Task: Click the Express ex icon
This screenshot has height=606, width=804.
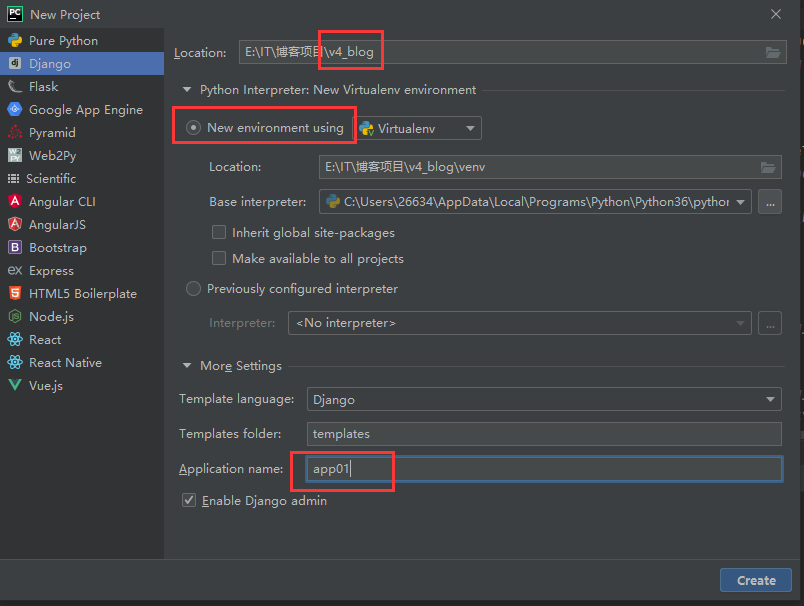Action: 15,270
